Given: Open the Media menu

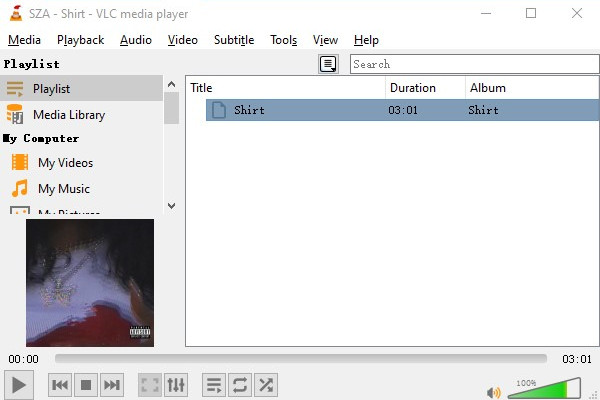Looking at the screenshot, I should pyautogui.click(x=24, y=40).
